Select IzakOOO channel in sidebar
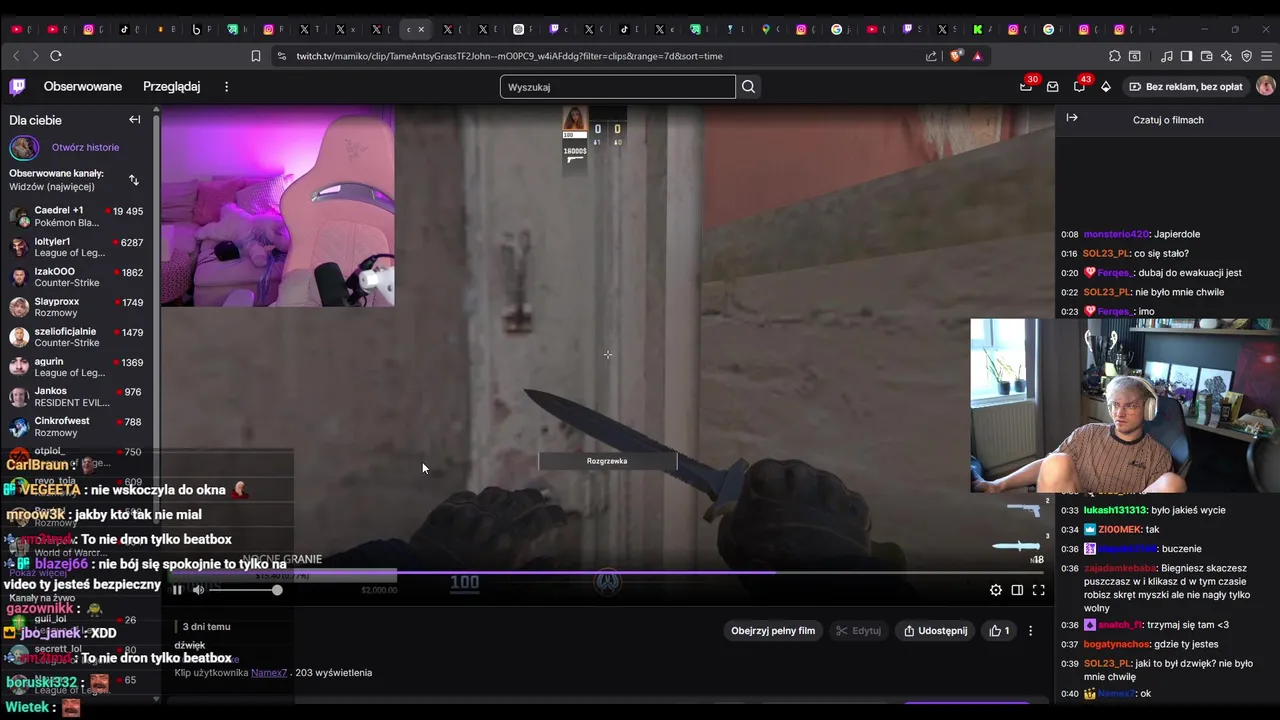The height and width of the screenshot is (720, 1280). click(78, 277)
